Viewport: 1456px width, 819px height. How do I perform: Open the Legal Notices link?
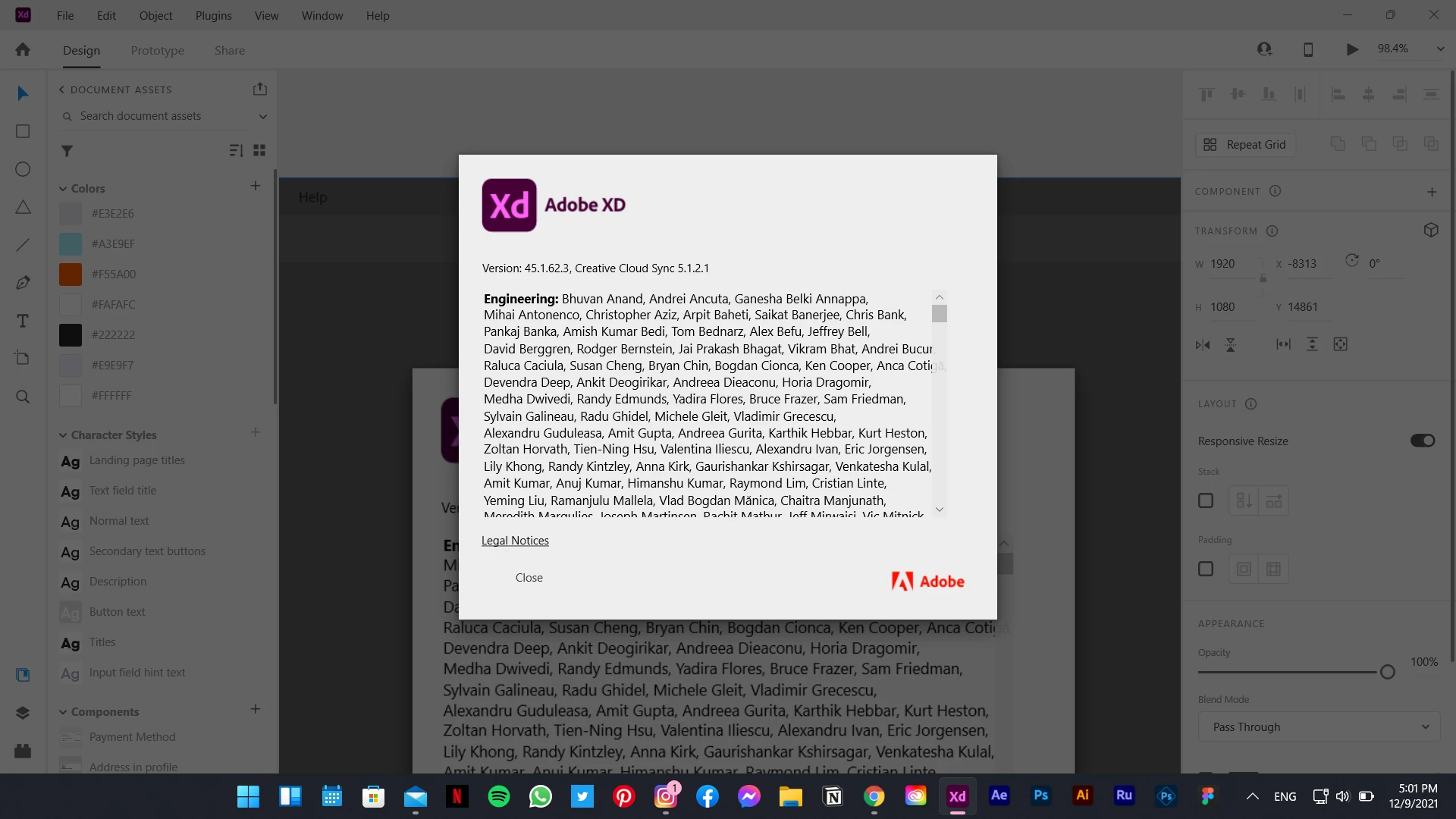point(515,541)
